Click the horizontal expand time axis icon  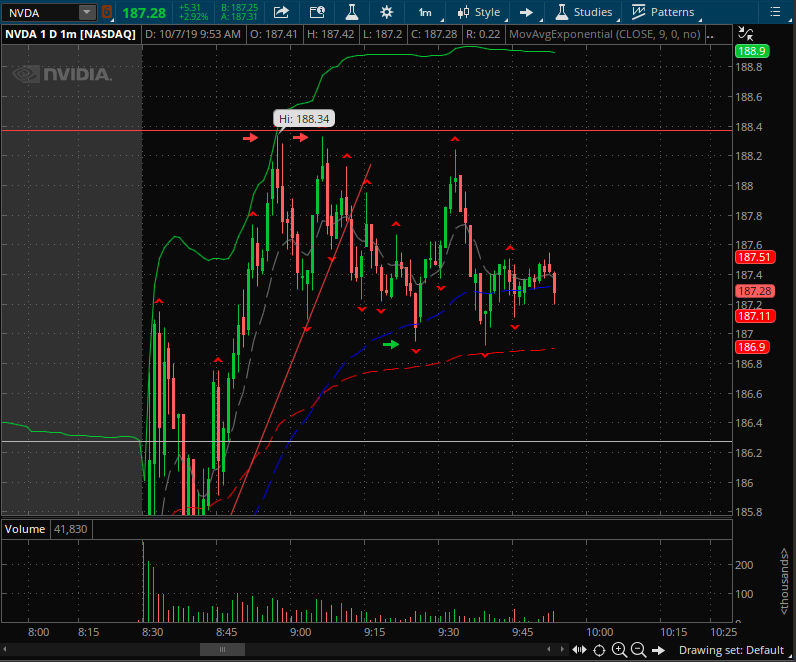[579, 650]
